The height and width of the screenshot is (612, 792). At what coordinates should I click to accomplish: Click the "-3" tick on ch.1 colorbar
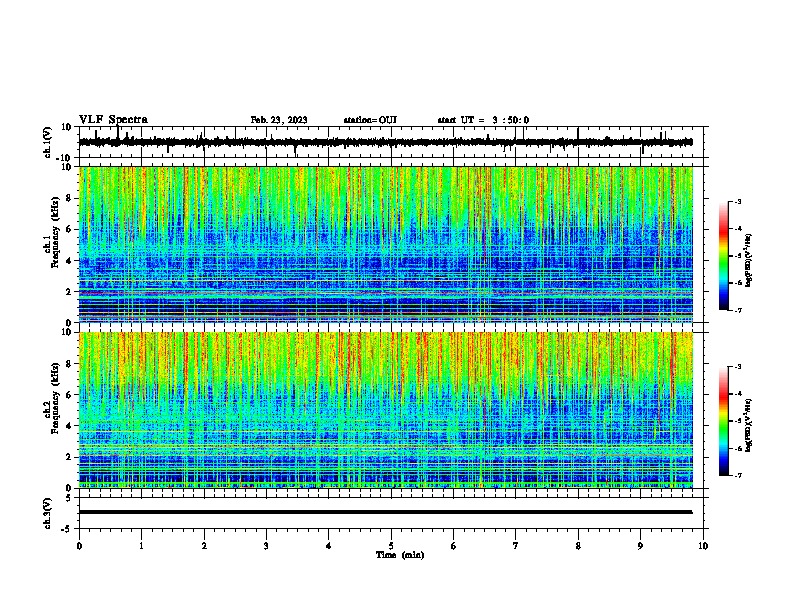tap(737, 201)
